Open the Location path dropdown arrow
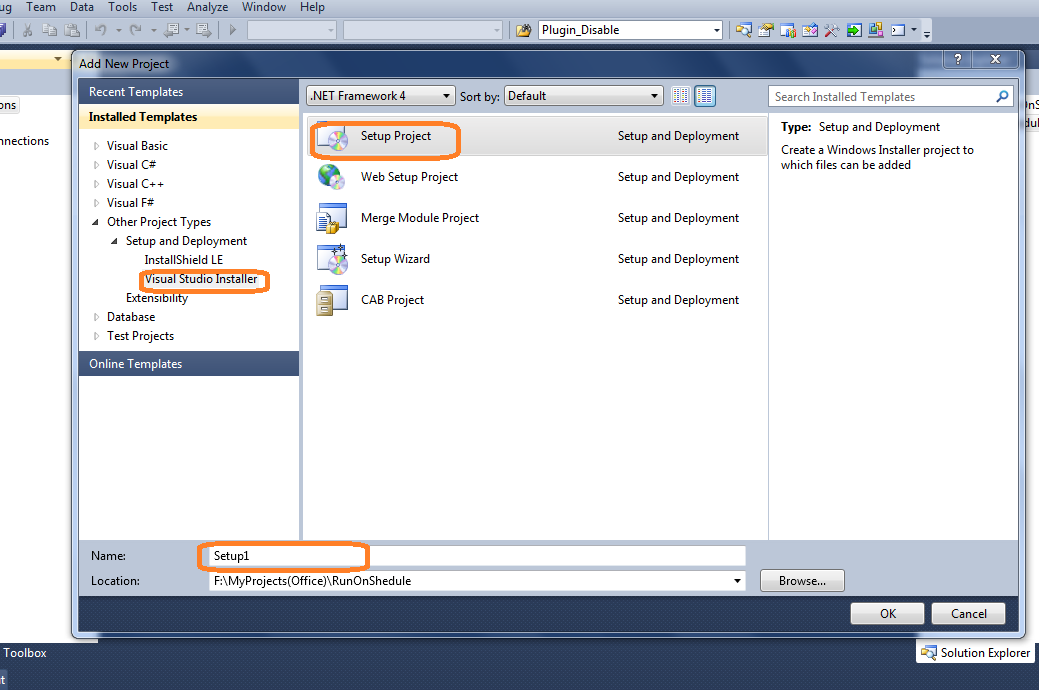 pyautogui.click(x=737, y=581)
